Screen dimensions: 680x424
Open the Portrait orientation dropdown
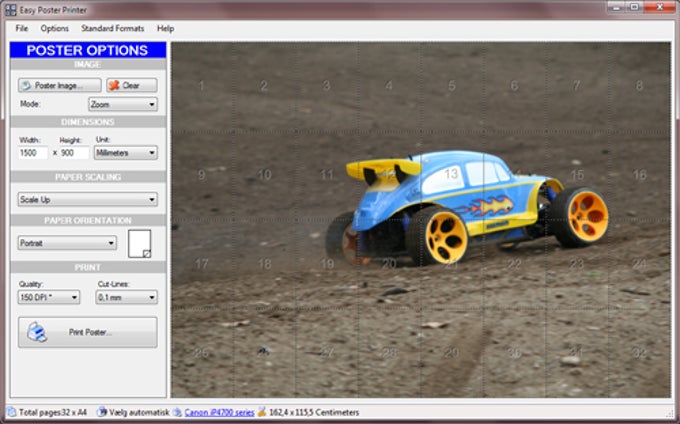click(x=68, y=242)
